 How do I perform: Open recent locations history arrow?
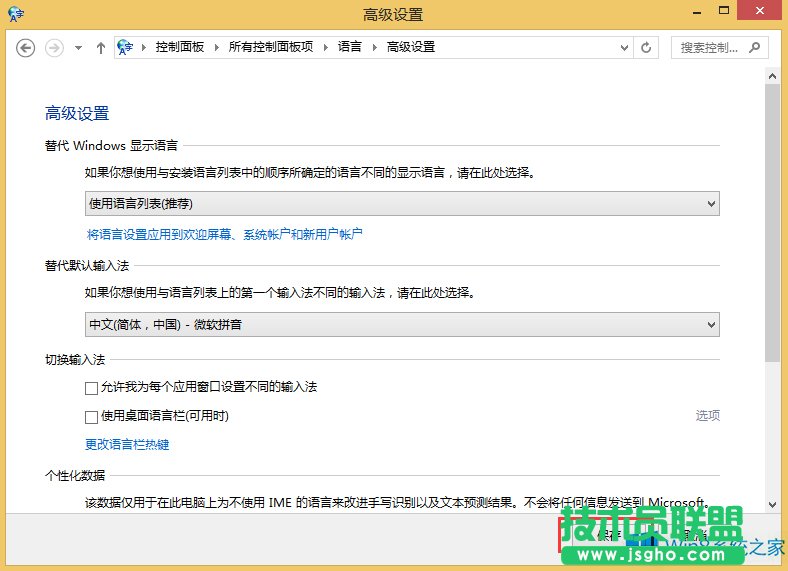coord(79,47)
